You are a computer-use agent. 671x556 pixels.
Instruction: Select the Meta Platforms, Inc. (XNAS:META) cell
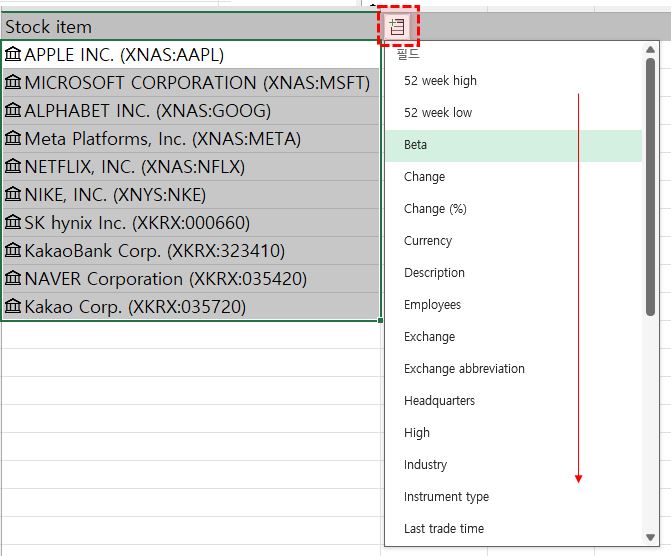(x=191, y=138)
